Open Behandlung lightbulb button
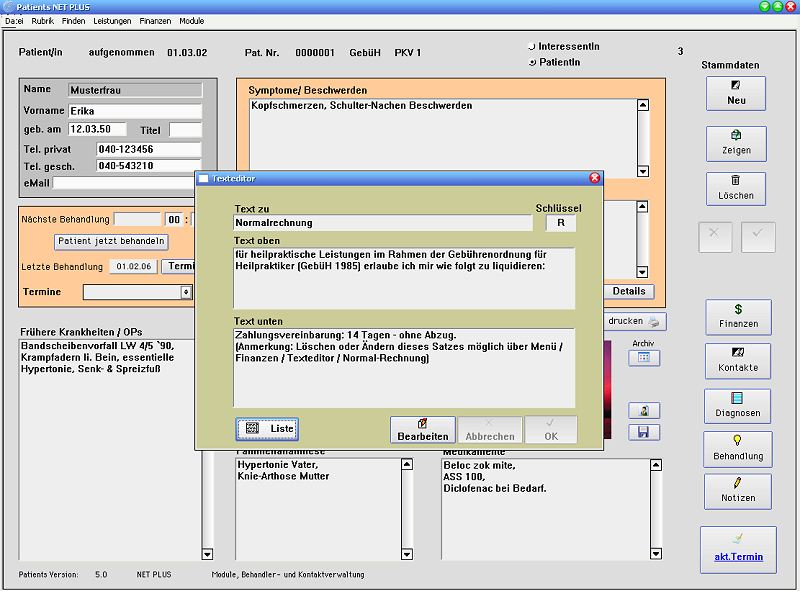 [x=737, y=449]
